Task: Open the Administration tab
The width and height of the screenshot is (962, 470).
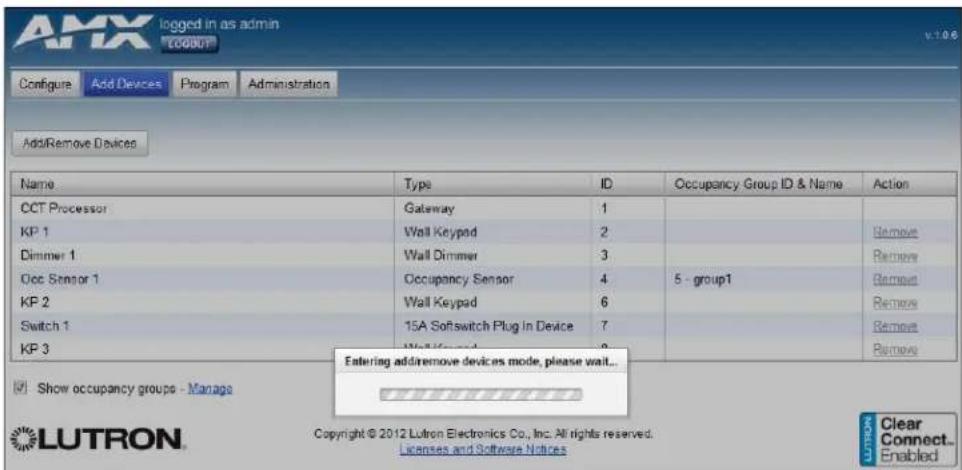Action: (x=288, y=83)
